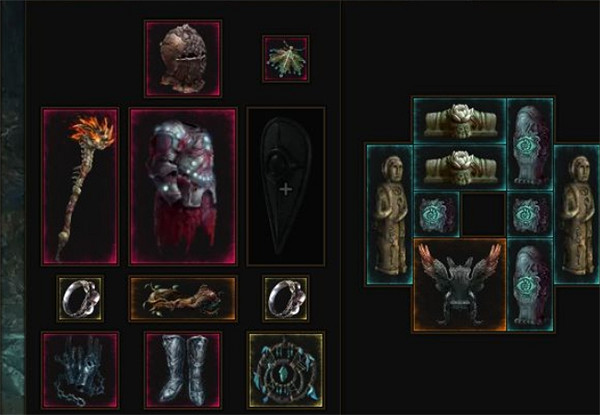The image size is (600, 415).
Task: Select the winged throne relic with the orange border
Action: click(x=460, y=285)
